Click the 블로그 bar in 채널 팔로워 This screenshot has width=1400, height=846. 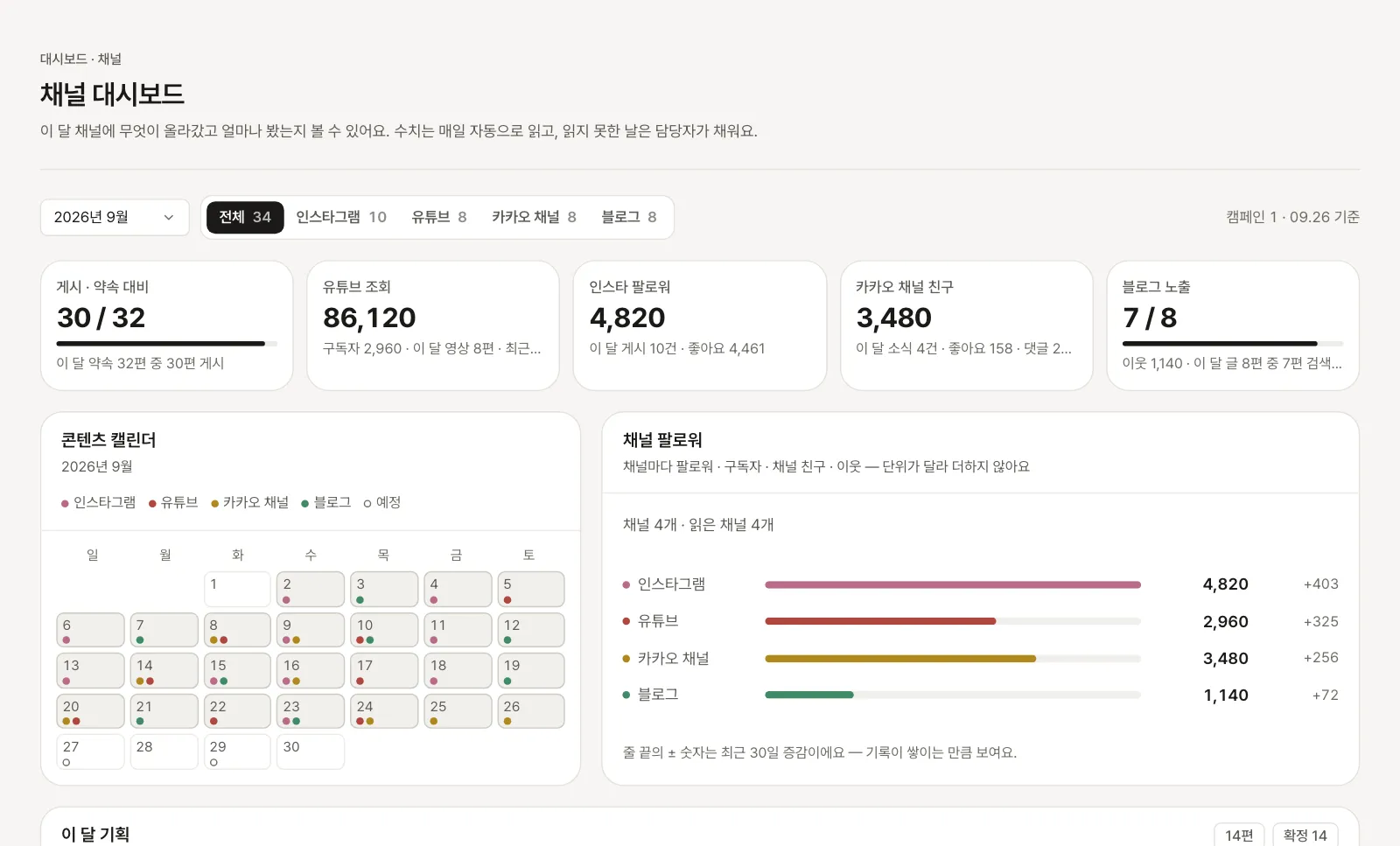tap(953, 695)
